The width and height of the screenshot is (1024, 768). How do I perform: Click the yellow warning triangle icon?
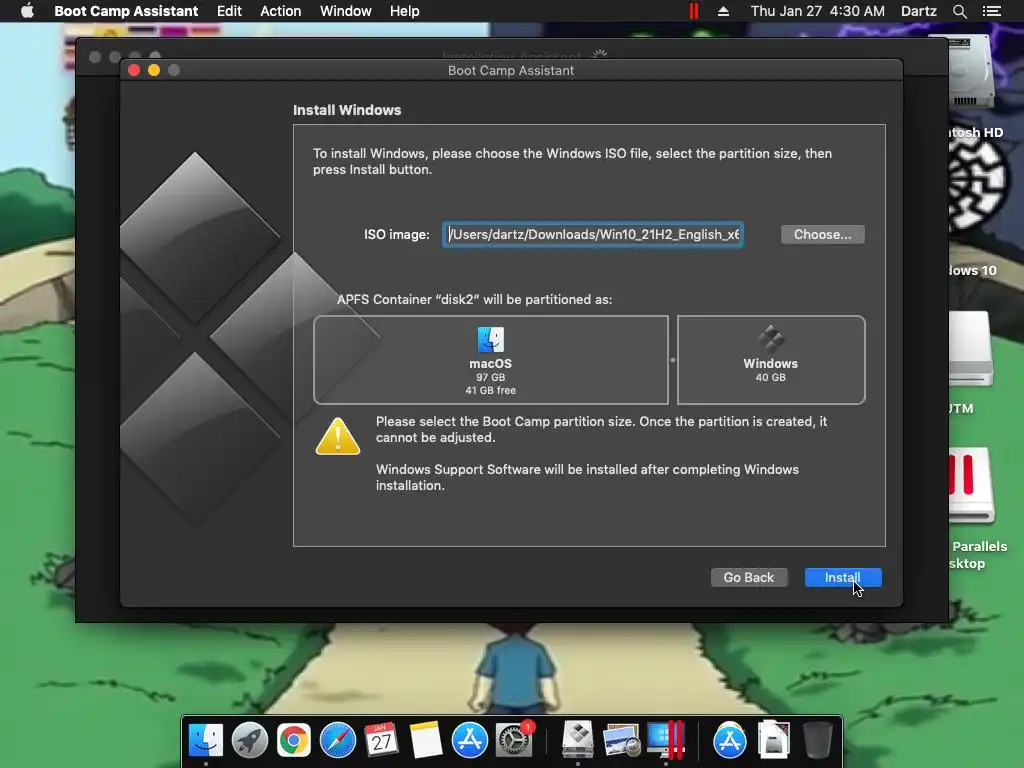338,436
